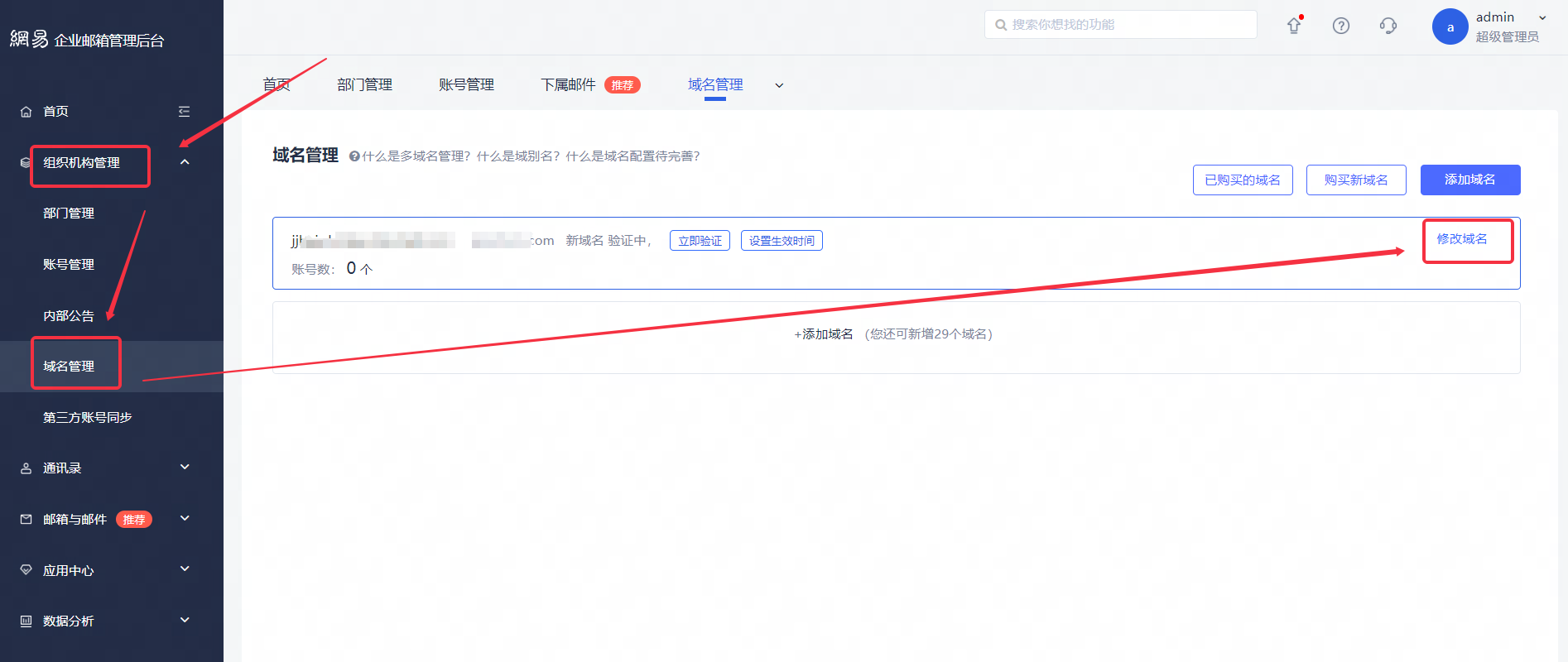Click the 立即验证 button
This screenshot has width=1568, height=662.
click(x=700, y=241)
